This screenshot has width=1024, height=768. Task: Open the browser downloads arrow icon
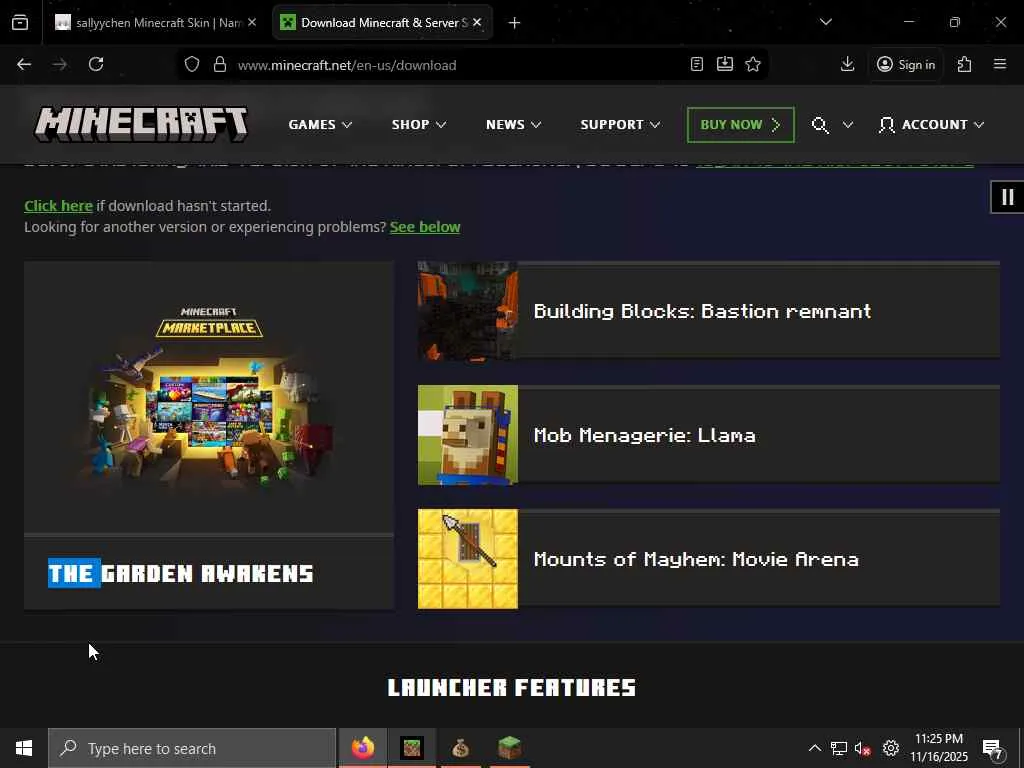pos(848,64)
